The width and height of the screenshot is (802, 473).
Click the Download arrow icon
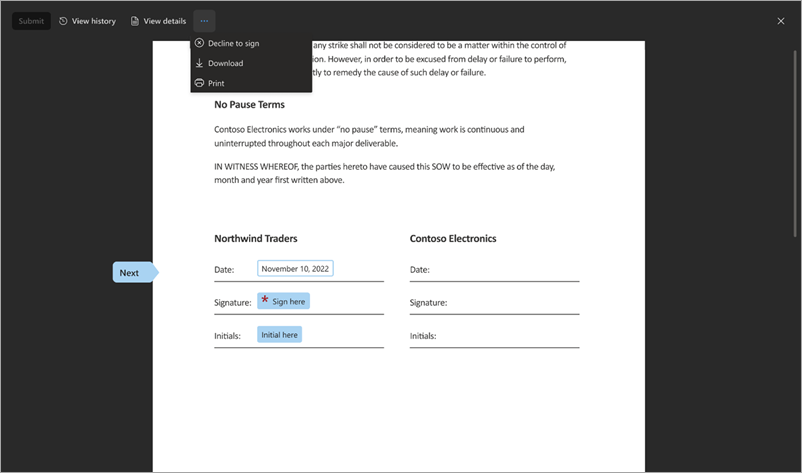(199, 63)
